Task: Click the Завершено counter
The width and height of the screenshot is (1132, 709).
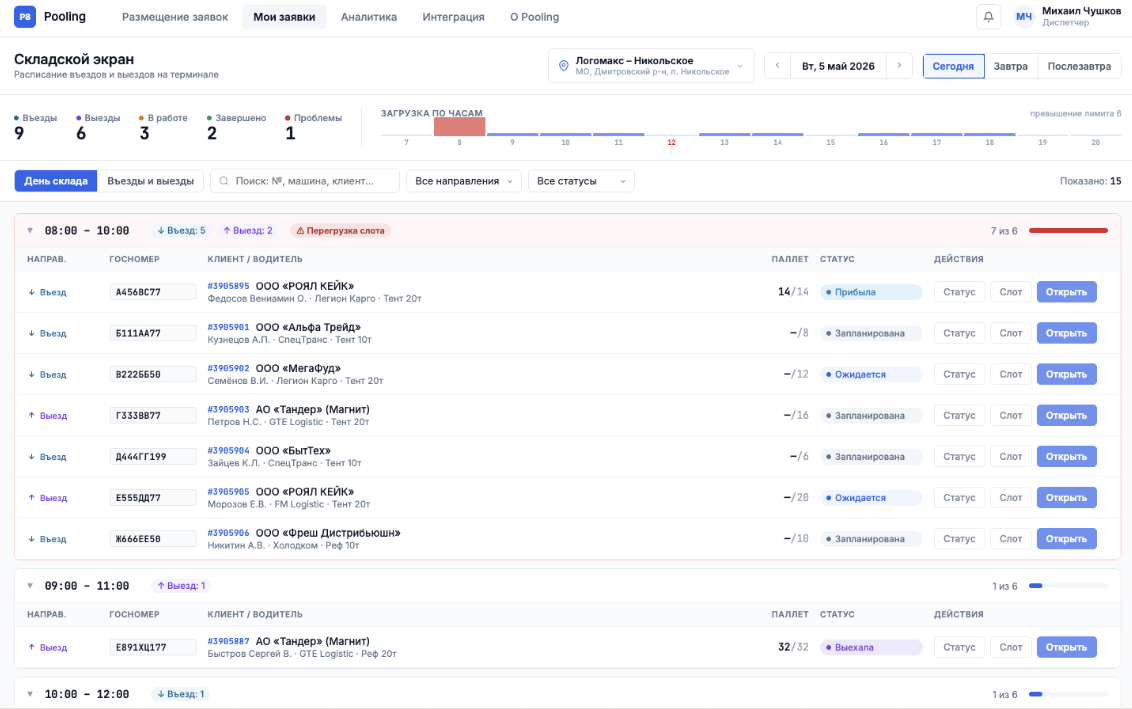Action: coord(236,127)
